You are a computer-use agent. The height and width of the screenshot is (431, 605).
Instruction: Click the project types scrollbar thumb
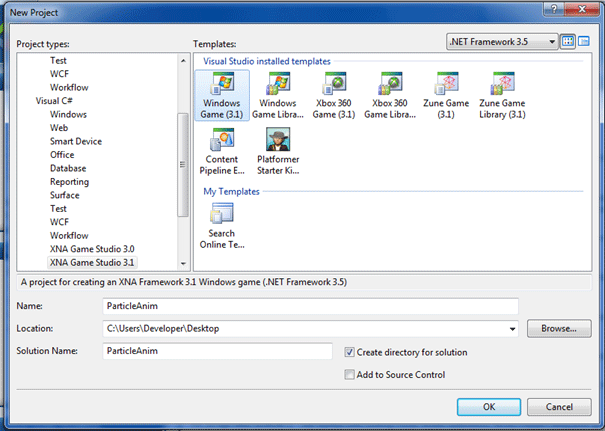(x=183, y=165)
